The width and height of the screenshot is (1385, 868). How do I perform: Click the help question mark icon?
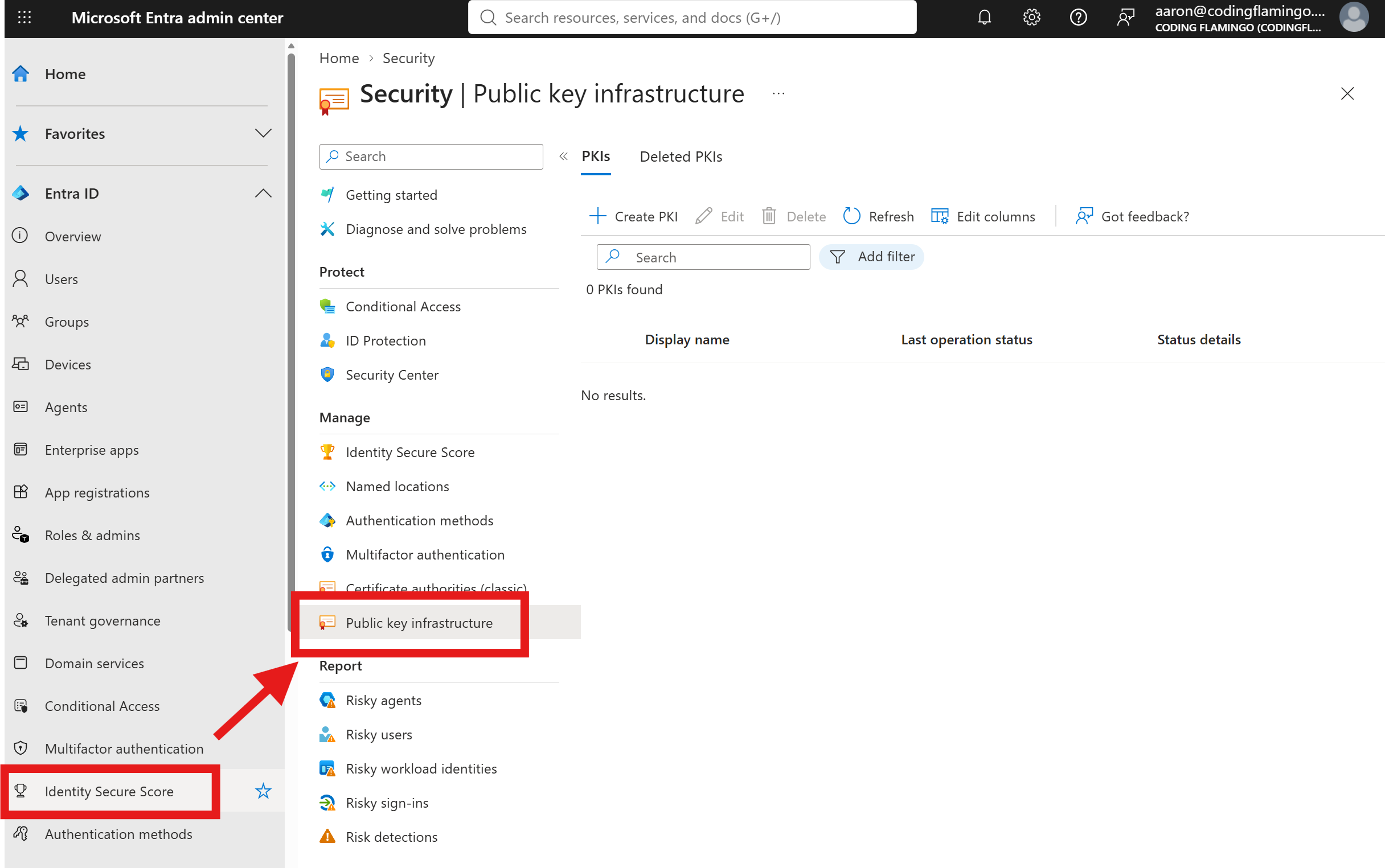click(1079, 18)
